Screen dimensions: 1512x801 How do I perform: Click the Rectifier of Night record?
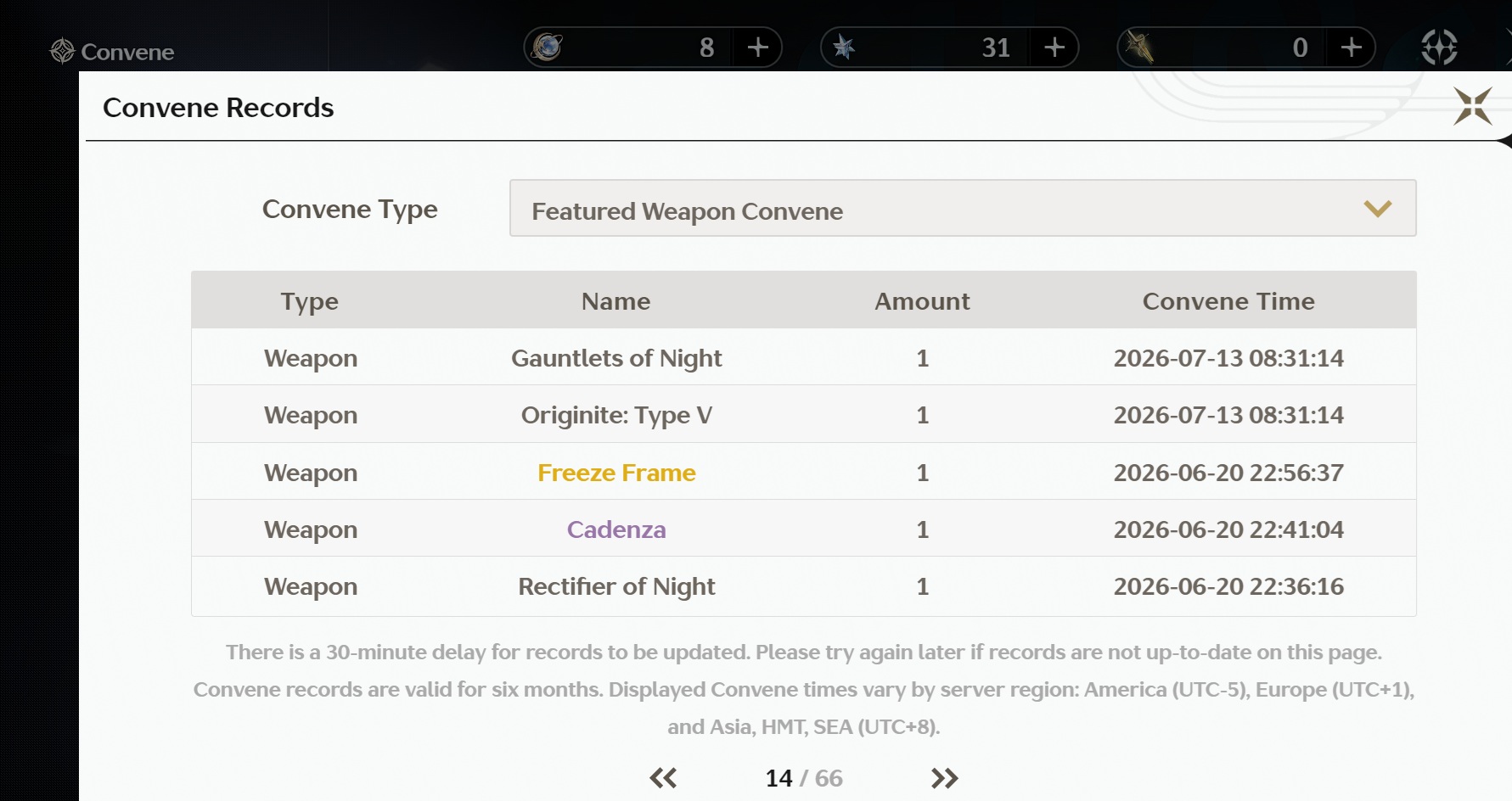point(803,586)
